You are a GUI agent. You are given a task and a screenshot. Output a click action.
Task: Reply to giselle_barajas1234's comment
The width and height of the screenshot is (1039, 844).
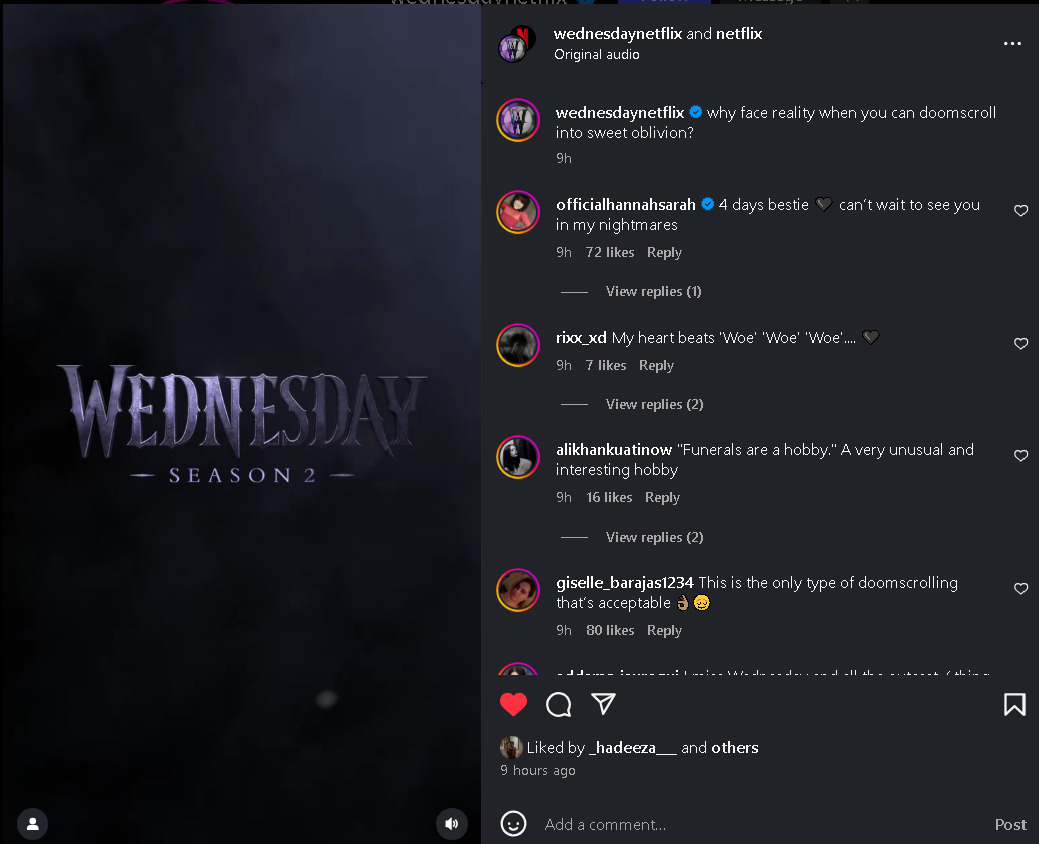664,630
